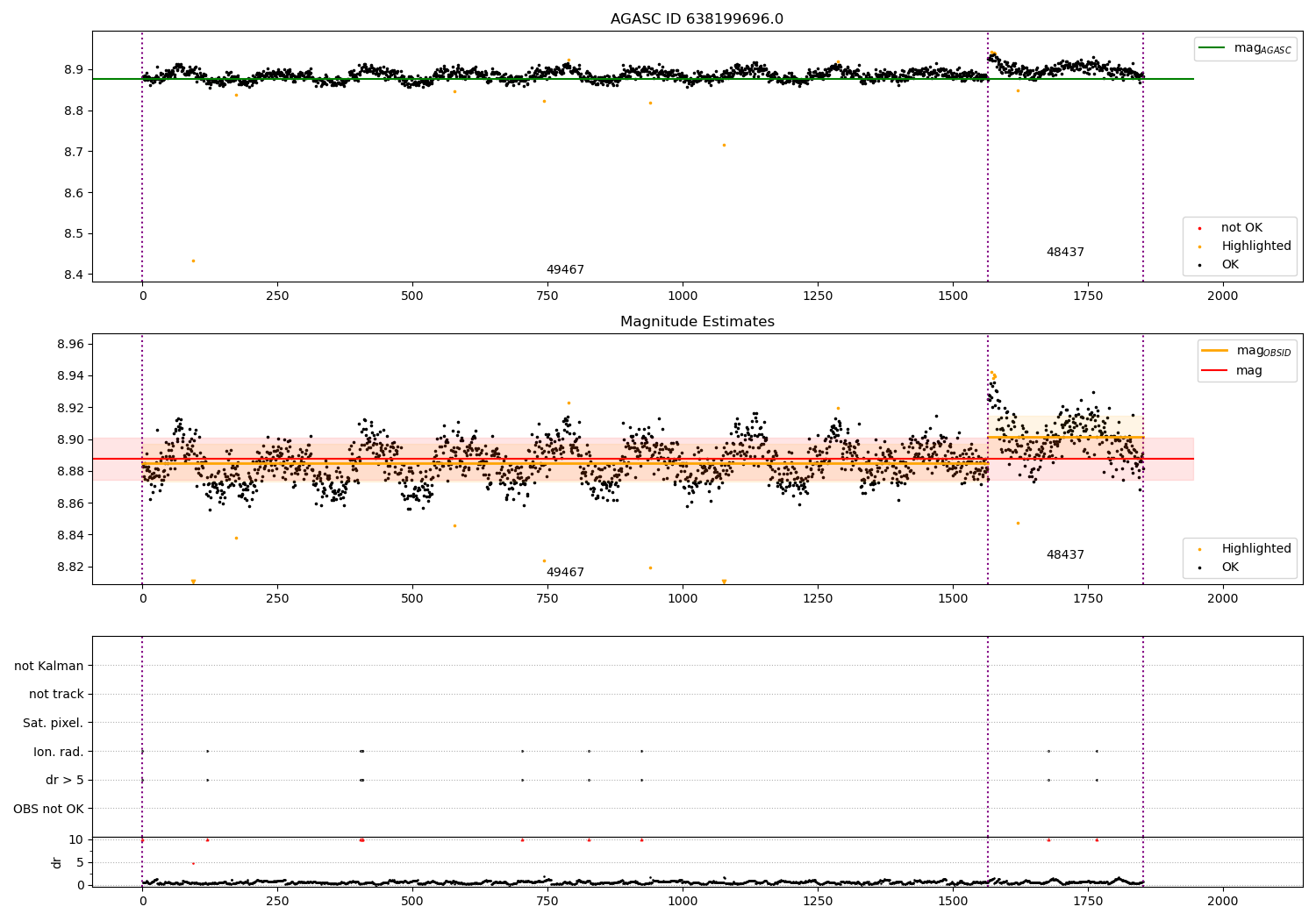The image size is (1316, 921).
Task: Click the orange outlier point near 8.71 in top plot
Action: [724, 145]
